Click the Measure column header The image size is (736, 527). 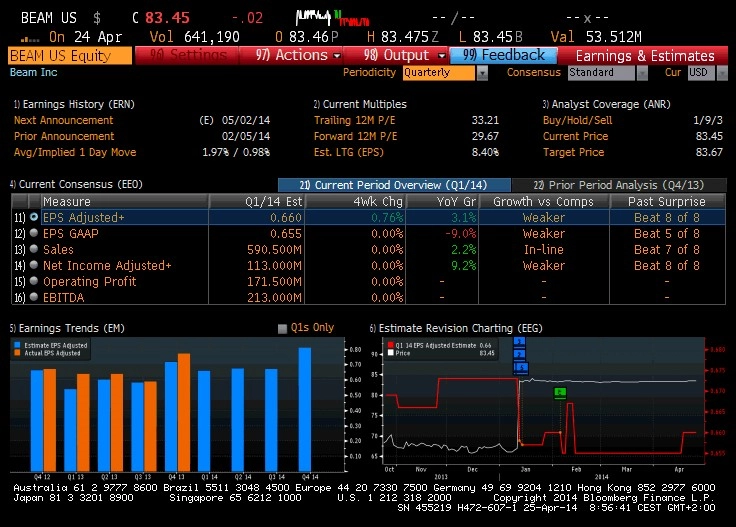coord(125,201)
